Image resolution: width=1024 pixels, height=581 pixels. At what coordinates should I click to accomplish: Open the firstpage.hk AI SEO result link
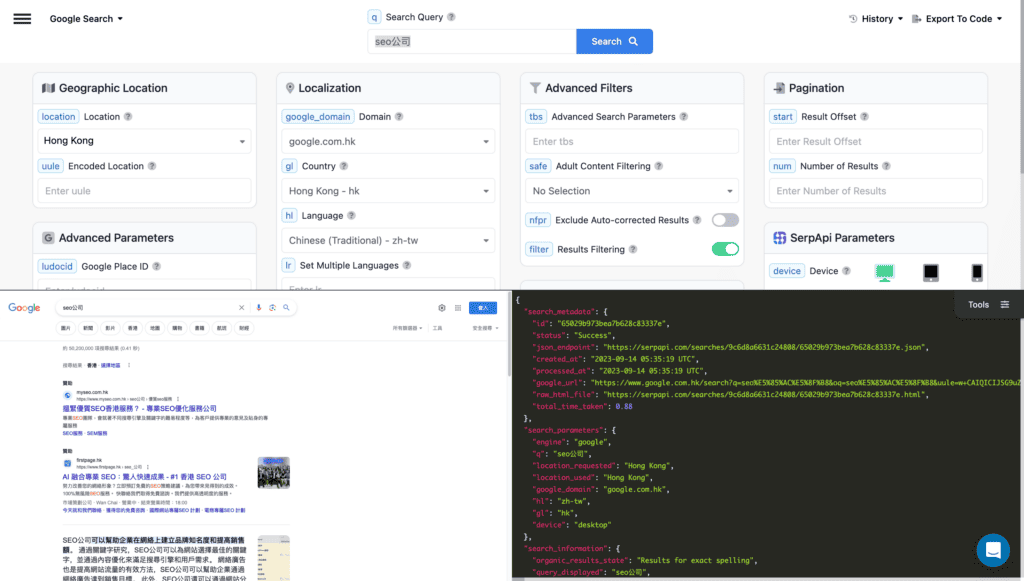click(144, 477)
